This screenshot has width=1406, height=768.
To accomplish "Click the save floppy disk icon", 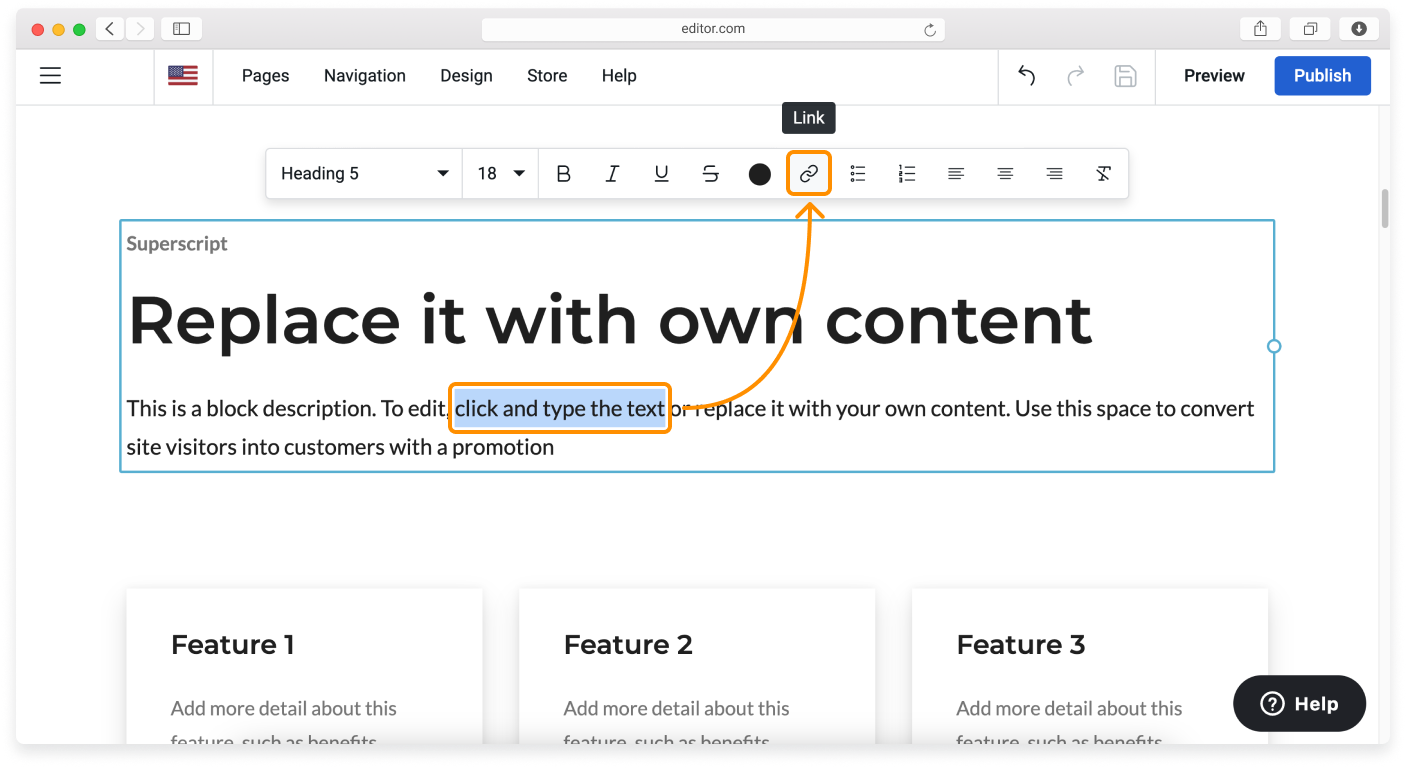I will point(1125,76).
